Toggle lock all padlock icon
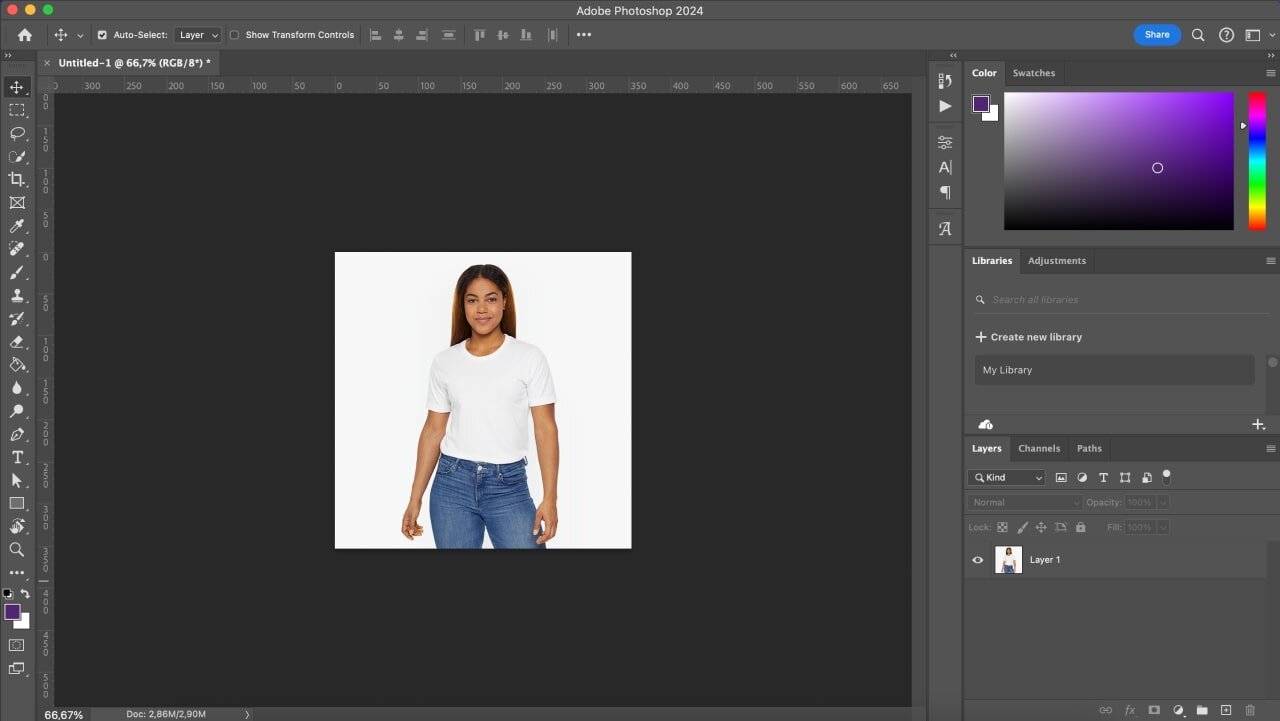The height and width of the screenshot is (721, 1280). tap(1080, 527)
